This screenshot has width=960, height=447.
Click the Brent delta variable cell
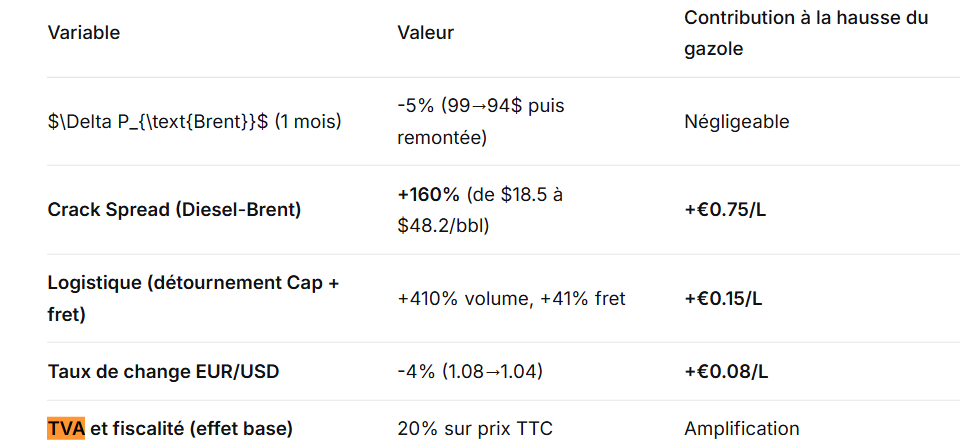(x=194, y=122)
